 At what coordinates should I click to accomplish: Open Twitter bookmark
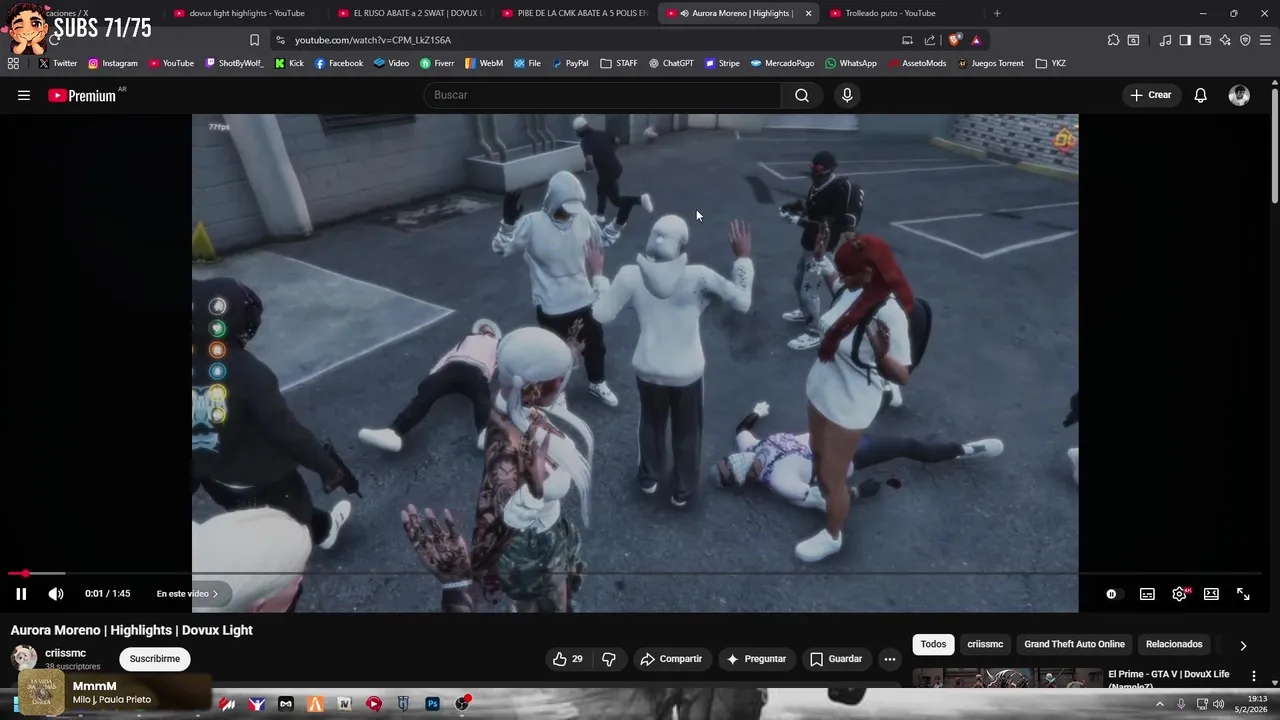(x=57, y=63)
